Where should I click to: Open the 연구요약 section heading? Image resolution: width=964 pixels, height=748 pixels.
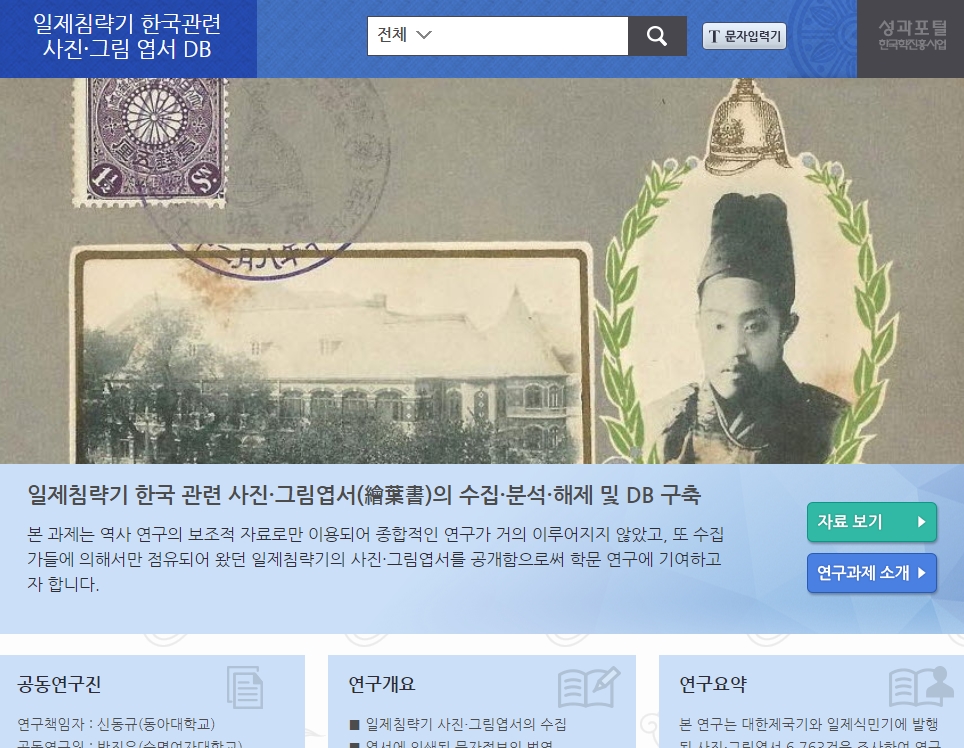click(713, 684)
